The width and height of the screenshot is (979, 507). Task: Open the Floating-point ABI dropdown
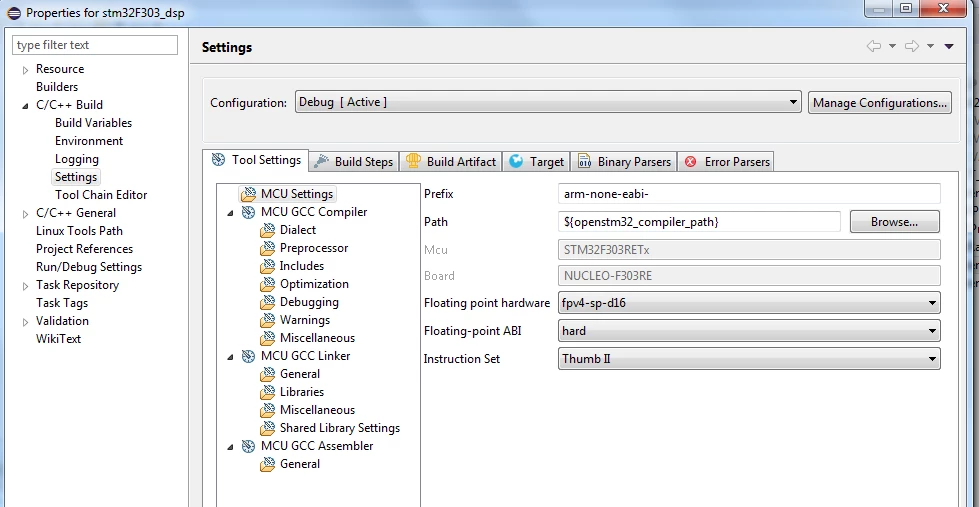(749, 331)
